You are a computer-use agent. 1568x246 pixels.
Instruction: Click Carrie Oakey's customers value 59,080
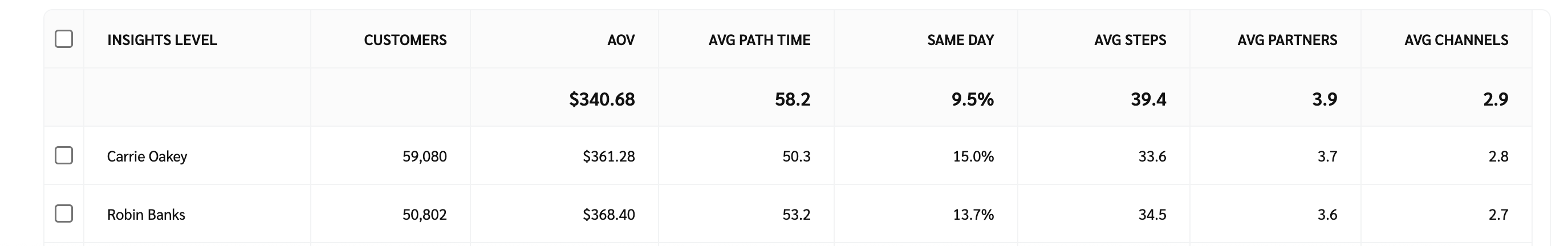pyautogui.click(x=424, y=156)
